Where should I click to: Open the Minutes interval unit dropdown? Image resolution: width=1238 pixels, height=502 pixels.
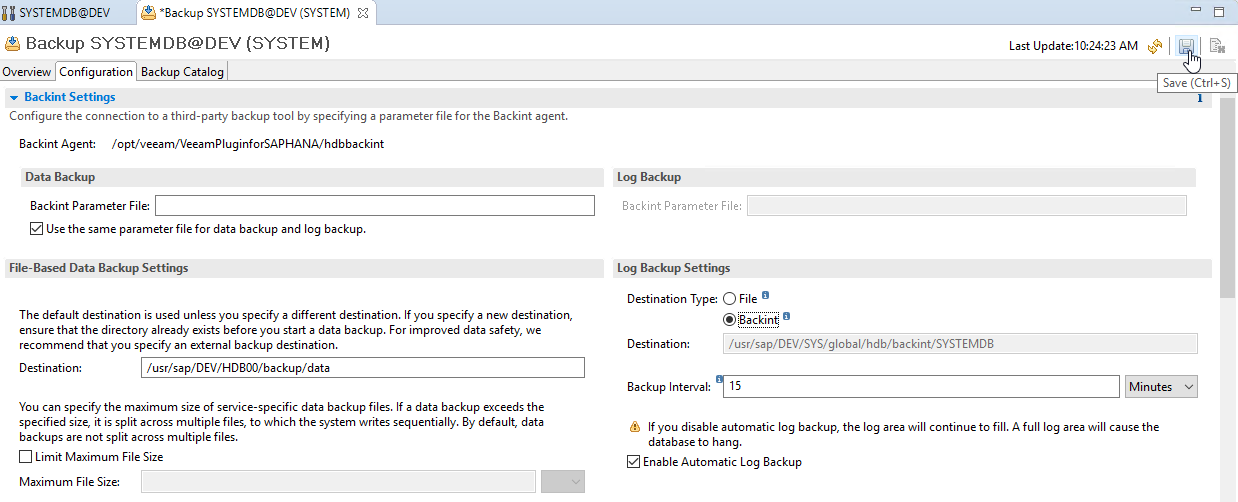pyautogui.click(x=1161, y=386)
